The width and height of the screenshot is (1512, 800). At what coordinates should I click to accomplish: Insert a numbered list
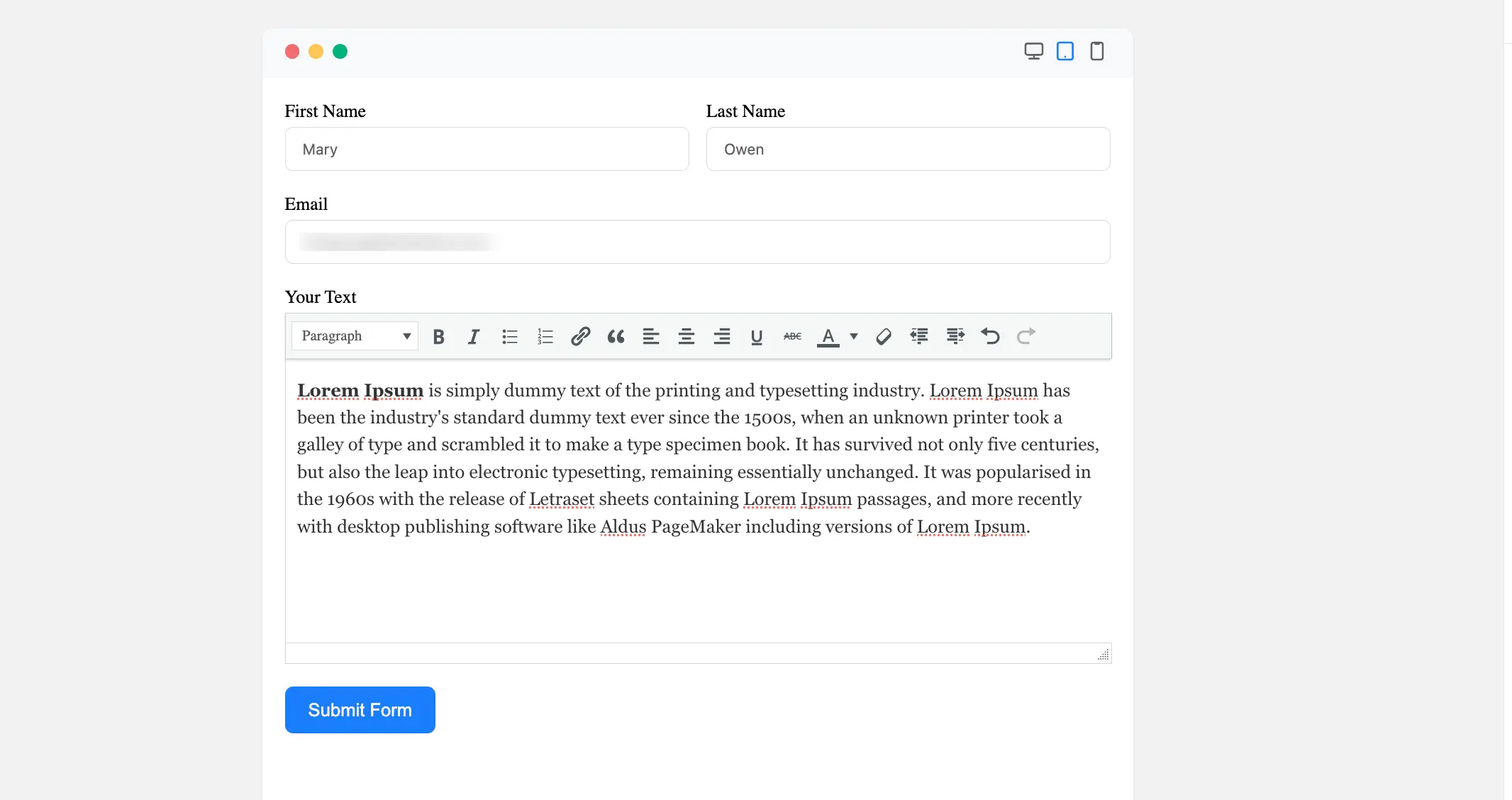545,336
